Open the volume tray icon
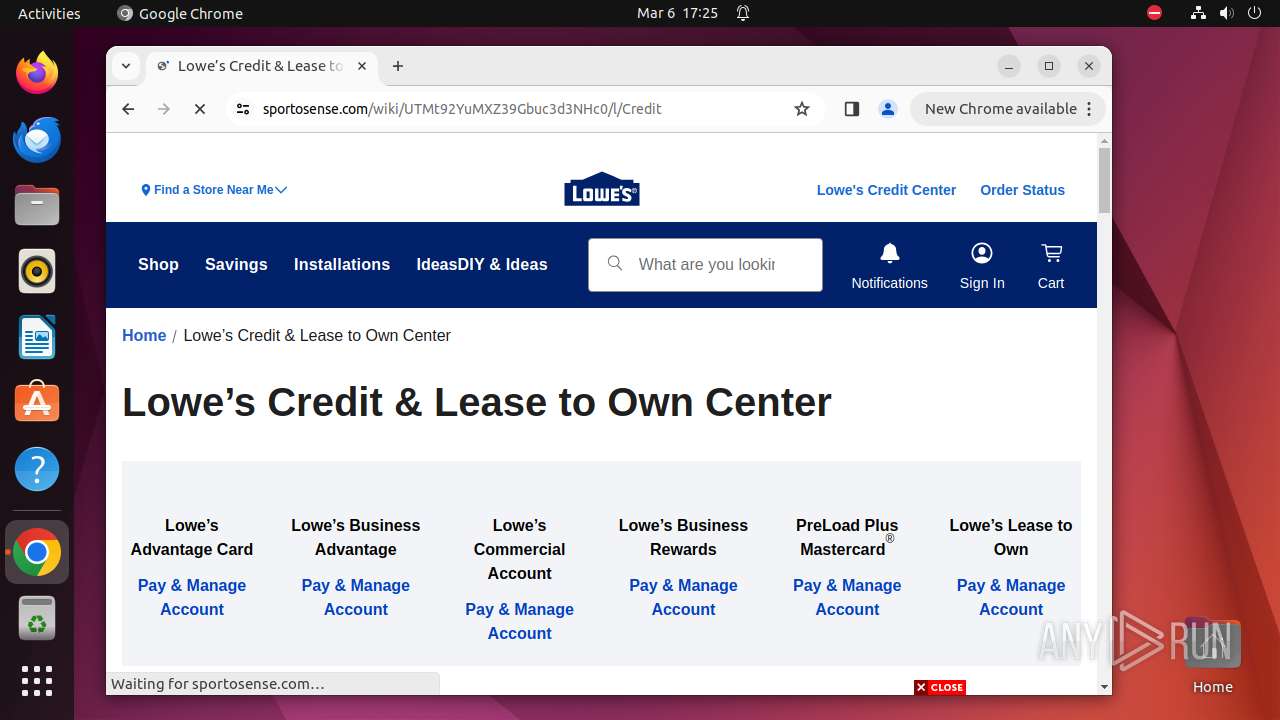 pyautogui.click(x=1227, y=13)
